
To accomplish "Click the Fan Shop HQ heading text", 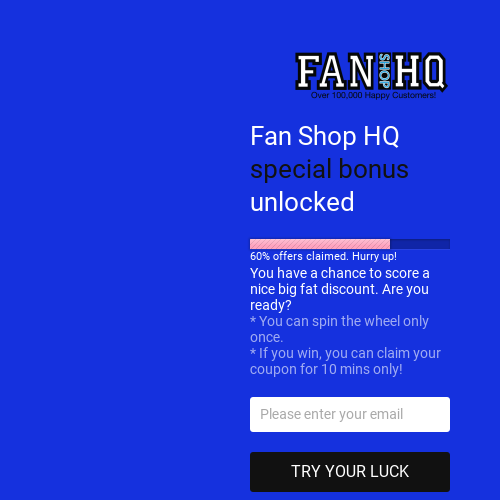I will (324, 136).
